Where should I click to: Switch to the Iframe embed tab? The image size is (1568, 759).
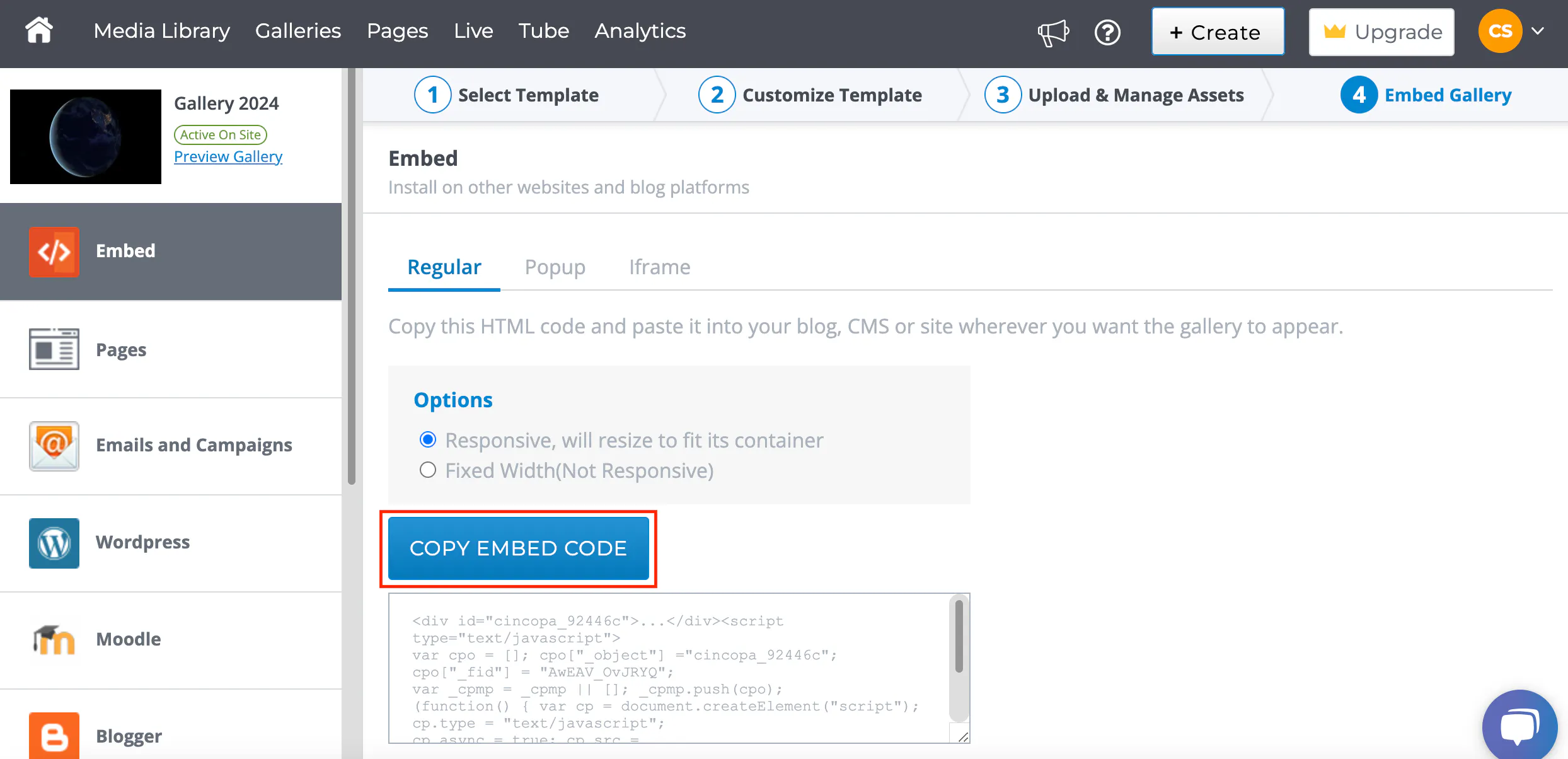[x=659, y=267]
